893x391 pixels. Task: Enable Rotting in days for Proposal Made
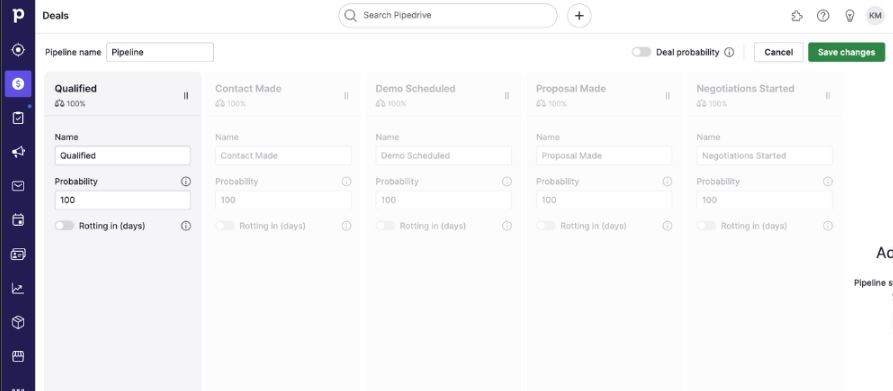coord(546,226)
